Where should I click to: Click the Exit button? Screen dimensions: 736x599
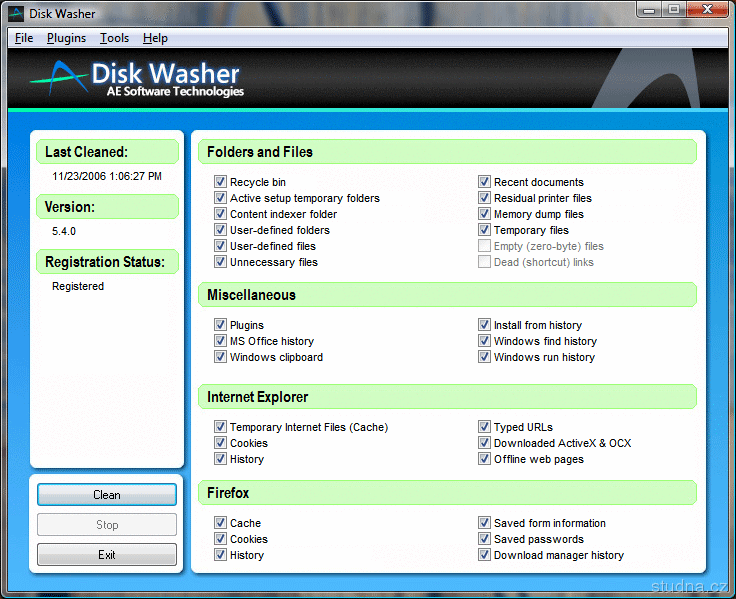pyautogui.click(x=107, y=554)
